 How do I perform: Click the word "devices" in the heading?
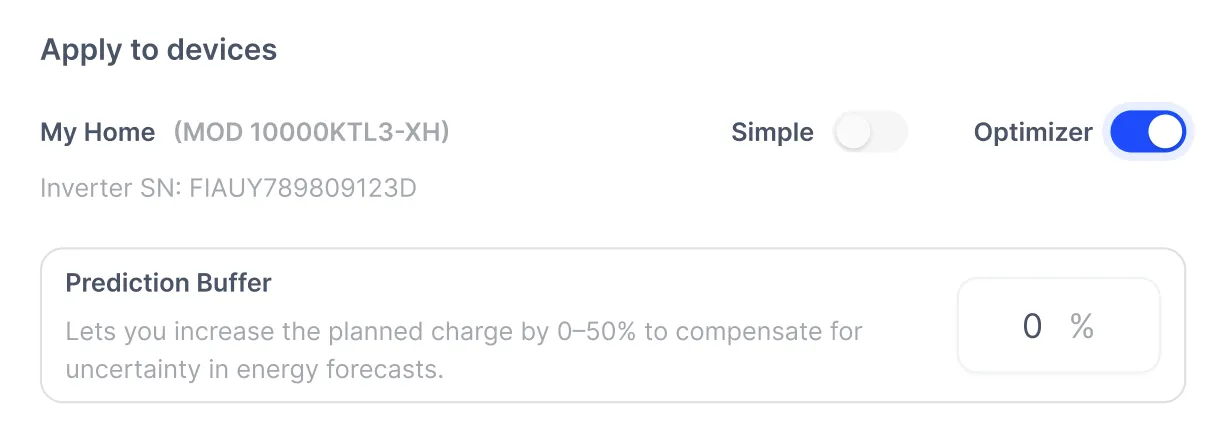pyautogui.click(x=222, y=50)
